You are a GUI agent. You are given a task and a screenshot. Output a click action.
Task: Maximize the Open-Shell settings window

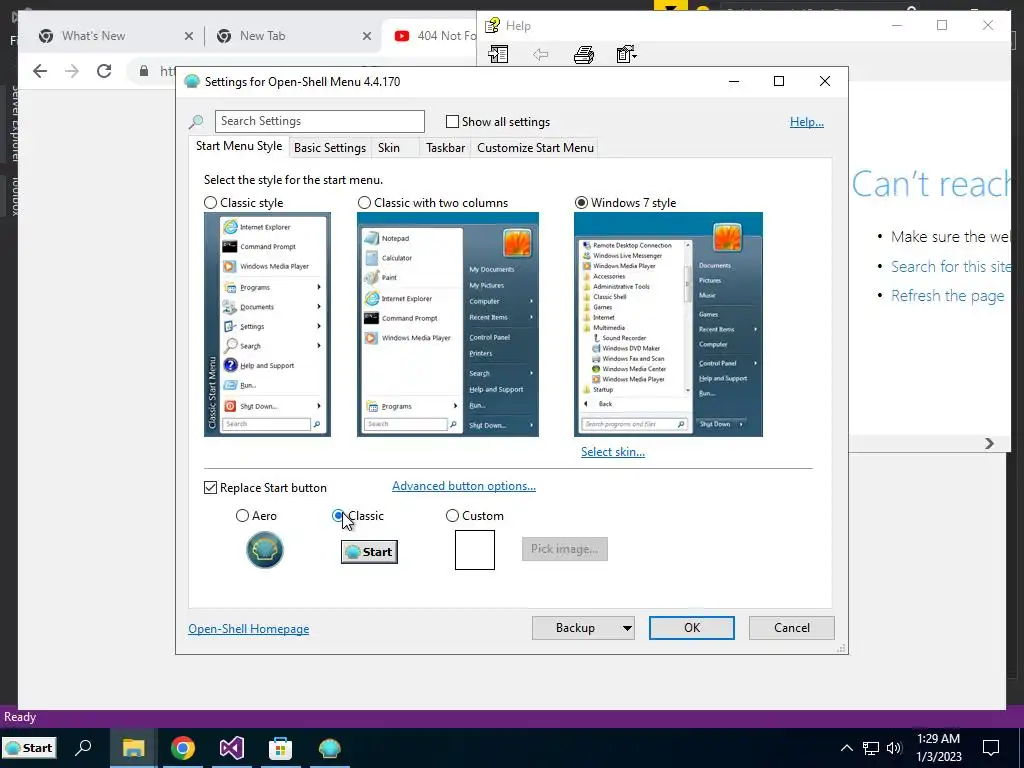click(x=778, y=82)
